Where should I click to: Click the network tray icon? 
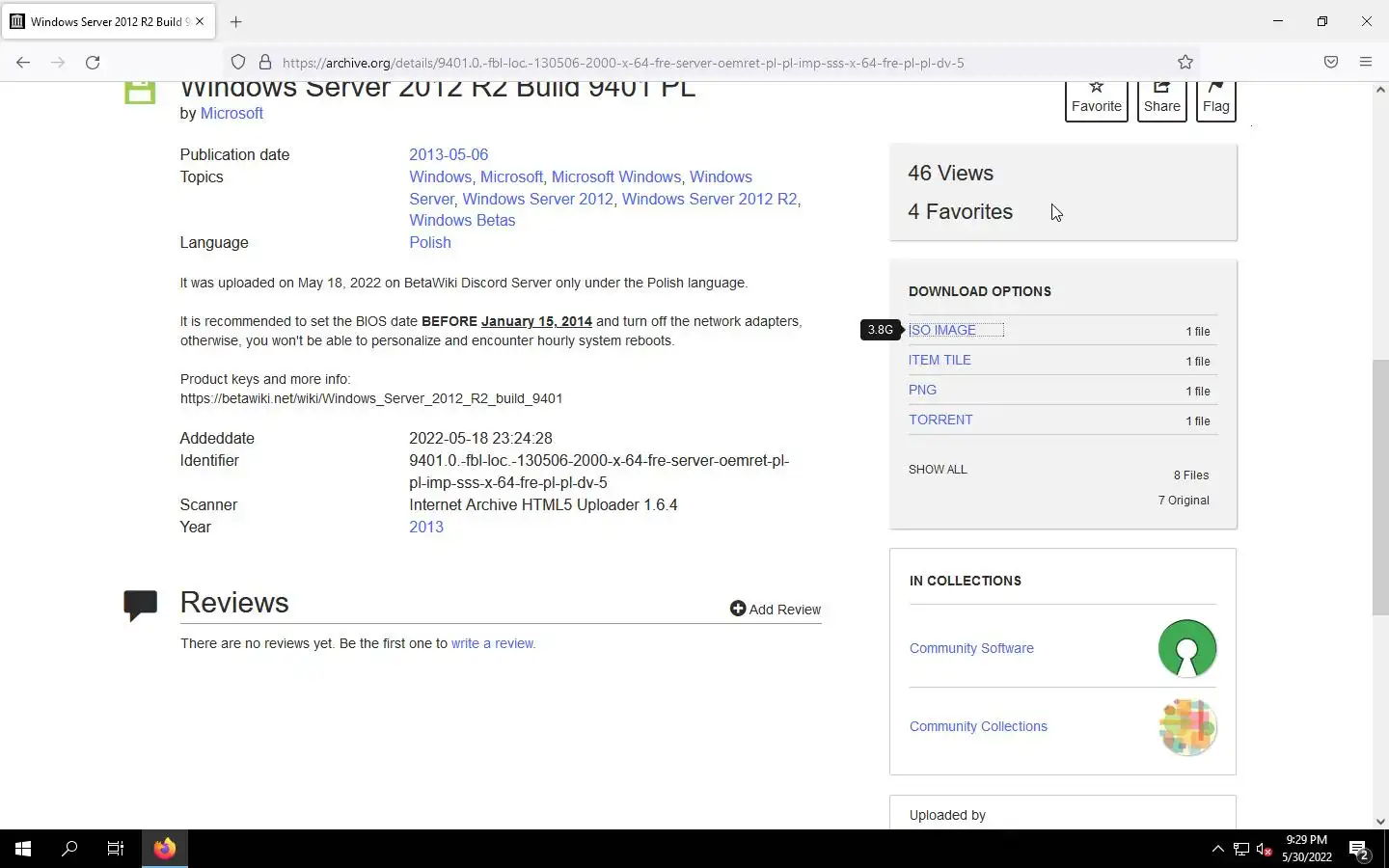(1241, 849)
